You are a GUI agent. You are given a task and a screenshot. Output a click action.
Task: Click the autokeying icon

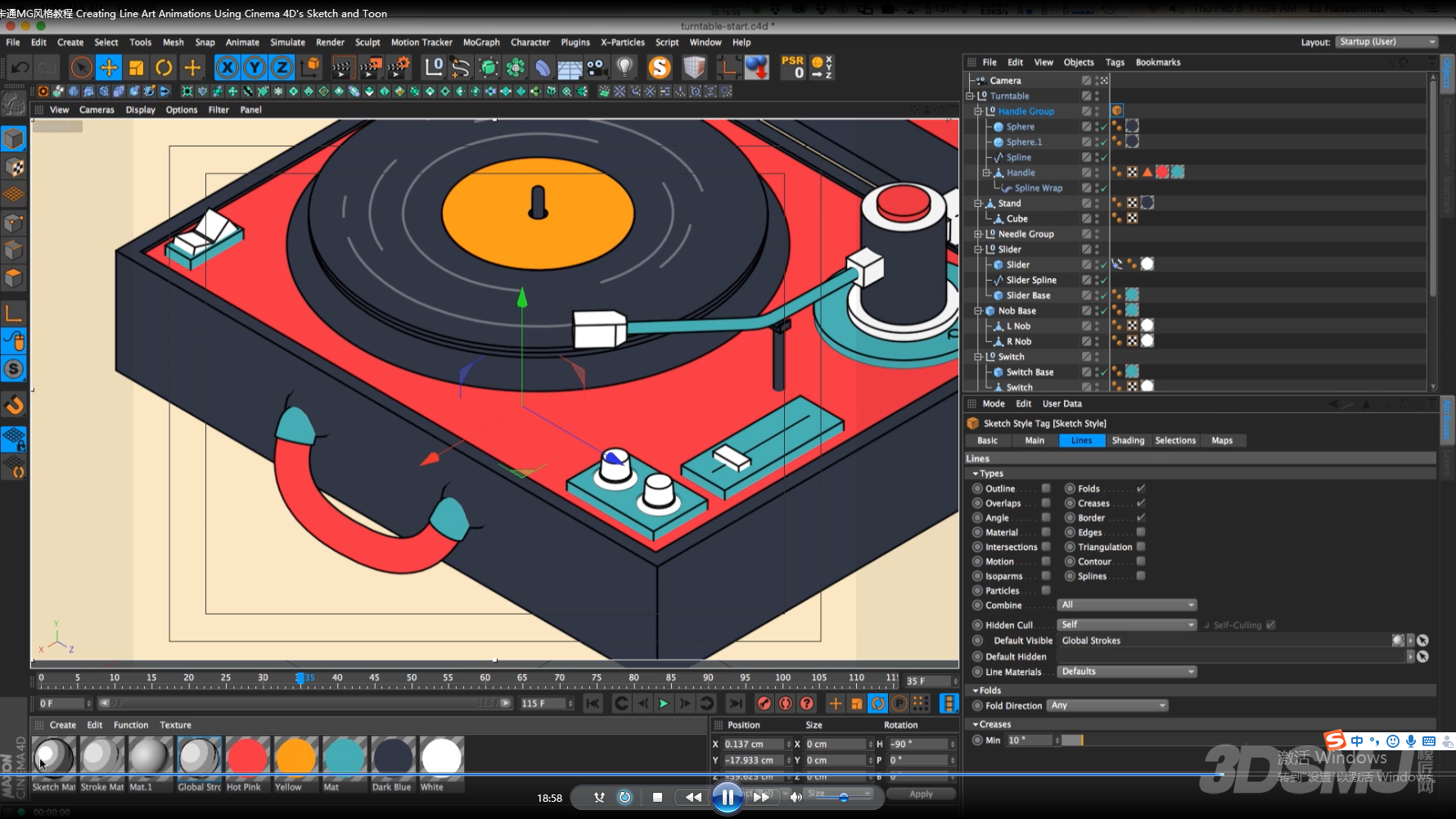click(786, 704)
